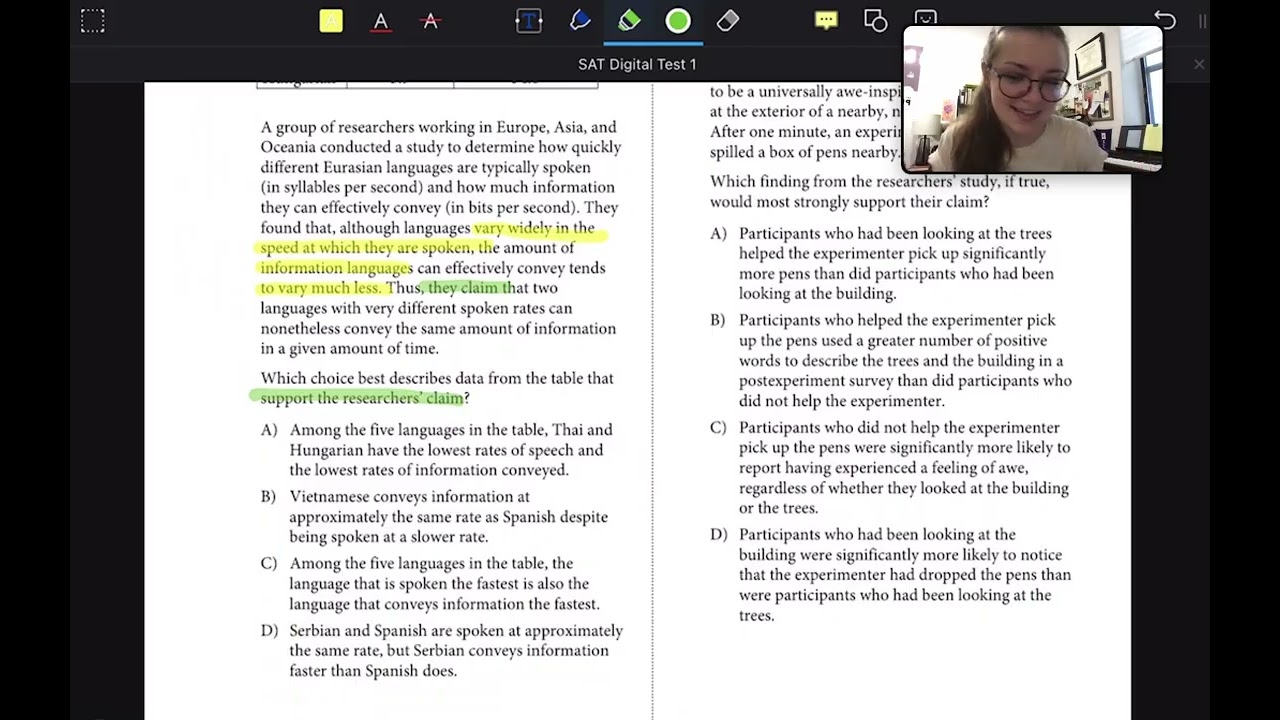Open the sticker tool partly hidden by webcam

[926, 18]
